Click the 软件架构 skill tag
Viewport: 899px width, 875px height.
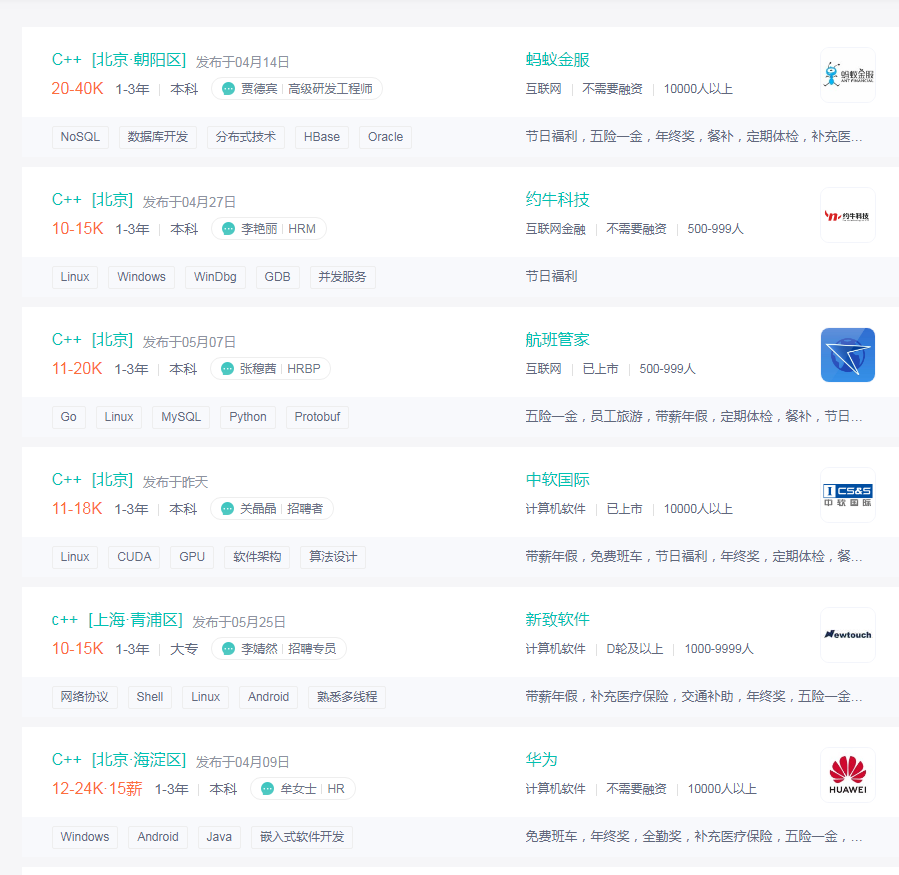tap(257, 557)
